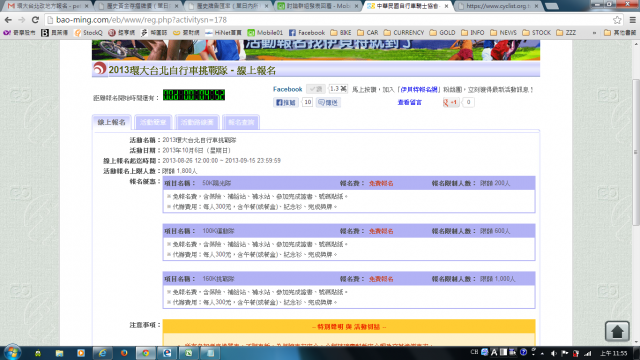Open the blue fan page link
The height and width of the screenshot is (360, 640).
(419, 89)
